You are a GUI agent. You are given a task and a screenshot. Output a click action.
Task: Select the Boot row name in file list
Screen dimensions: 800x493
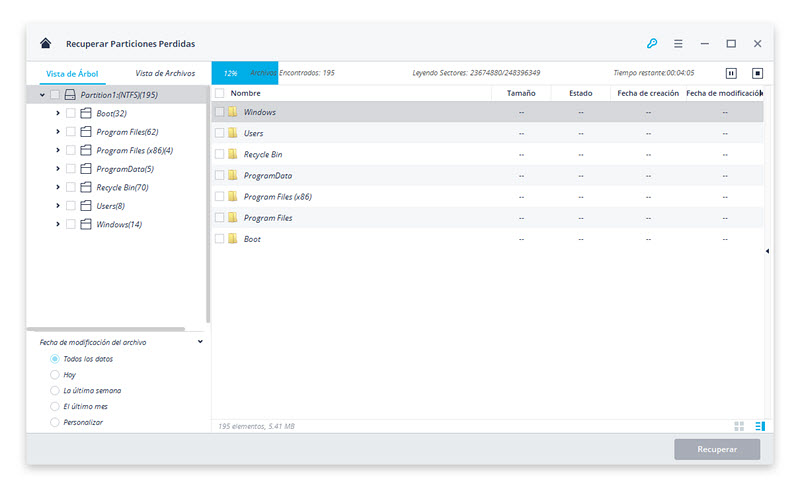[x=252, y=239]
